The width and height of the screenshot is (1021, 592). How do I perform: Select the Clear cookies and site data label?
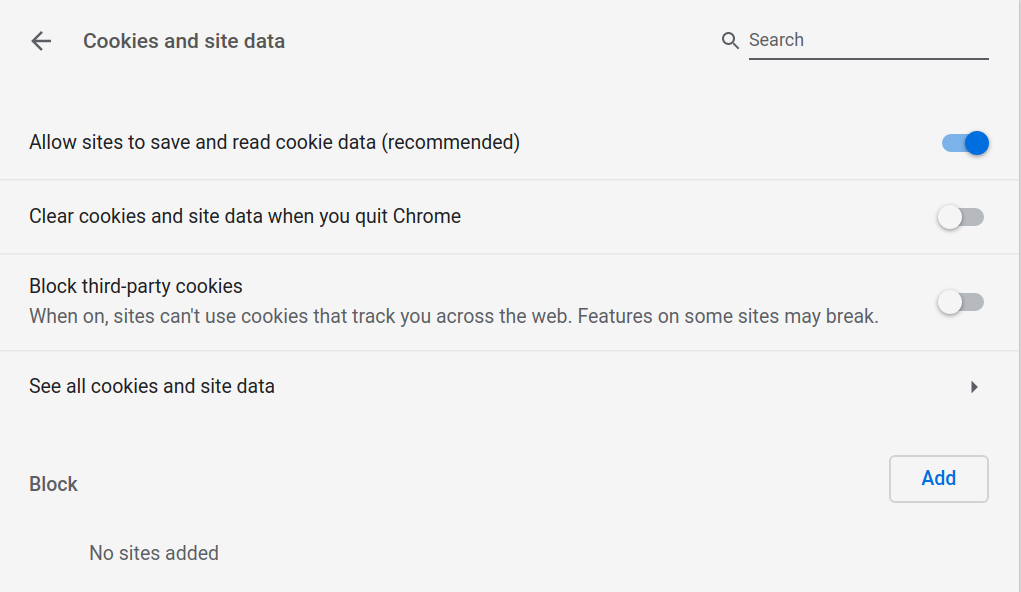245,216
